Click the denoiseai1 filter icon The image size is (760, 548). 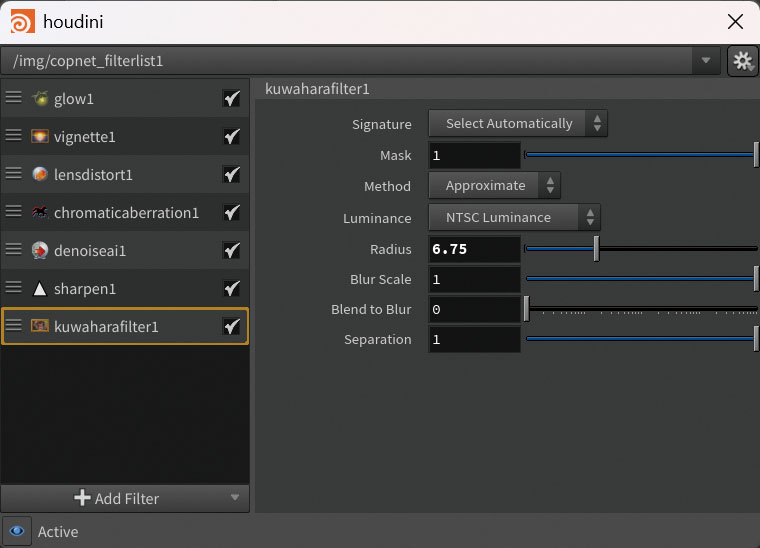click(x=40, y=250)
